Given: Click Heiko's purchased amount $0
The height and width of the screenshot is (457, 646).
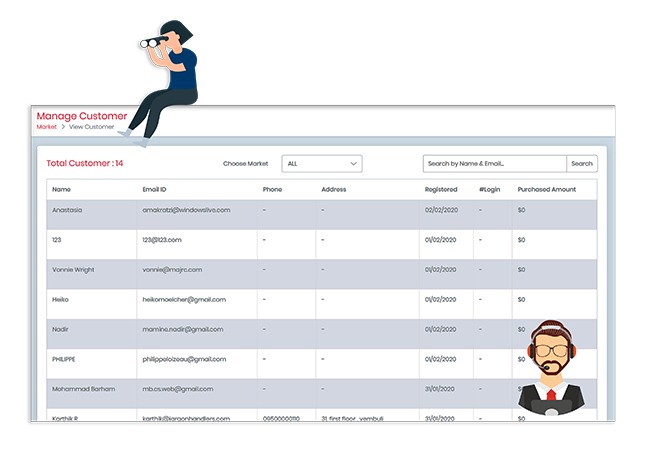Looking at the screenshot, I should click(521, 300).
